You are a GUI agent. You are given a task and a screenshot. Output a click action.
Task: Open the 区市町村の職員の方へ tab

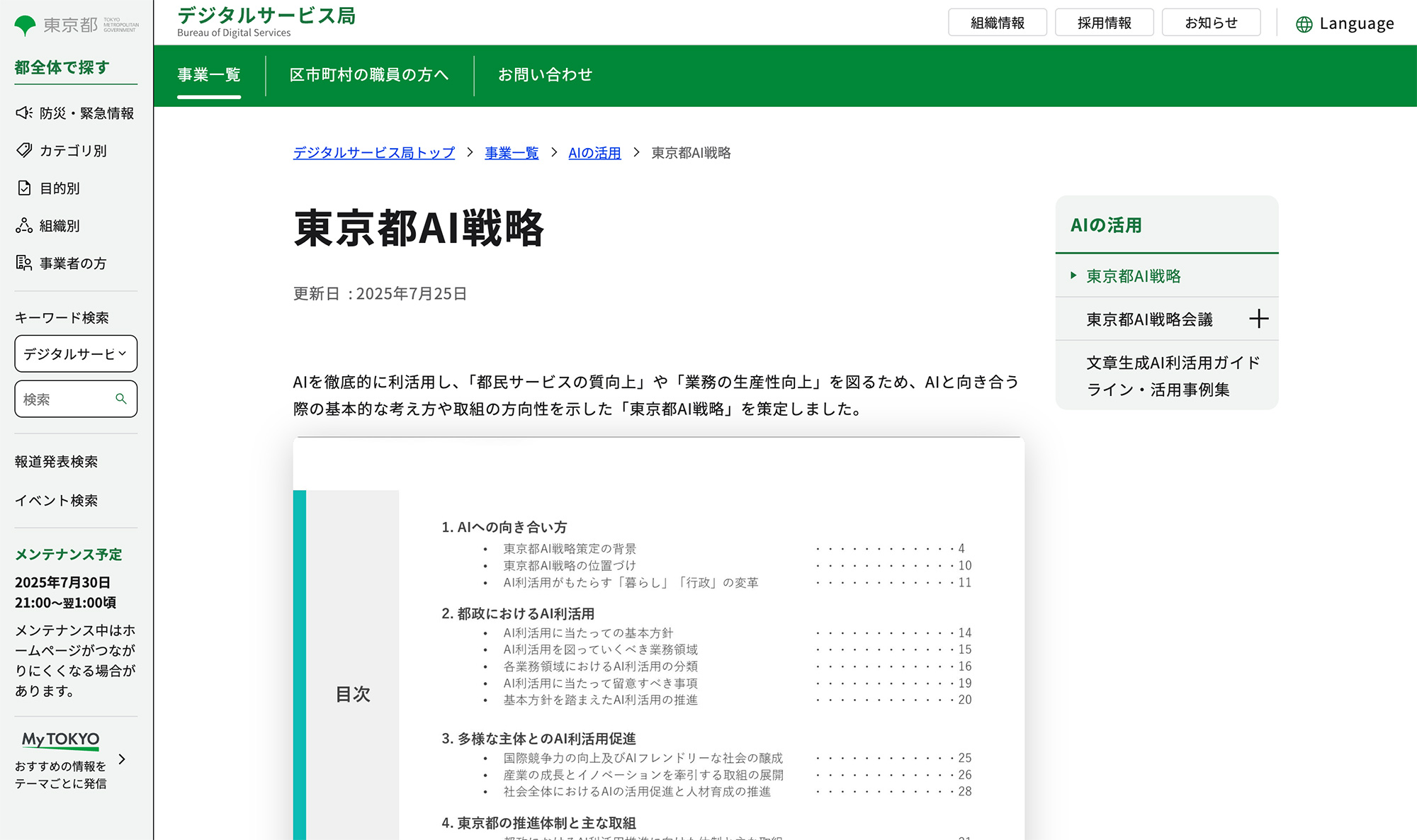369,75
